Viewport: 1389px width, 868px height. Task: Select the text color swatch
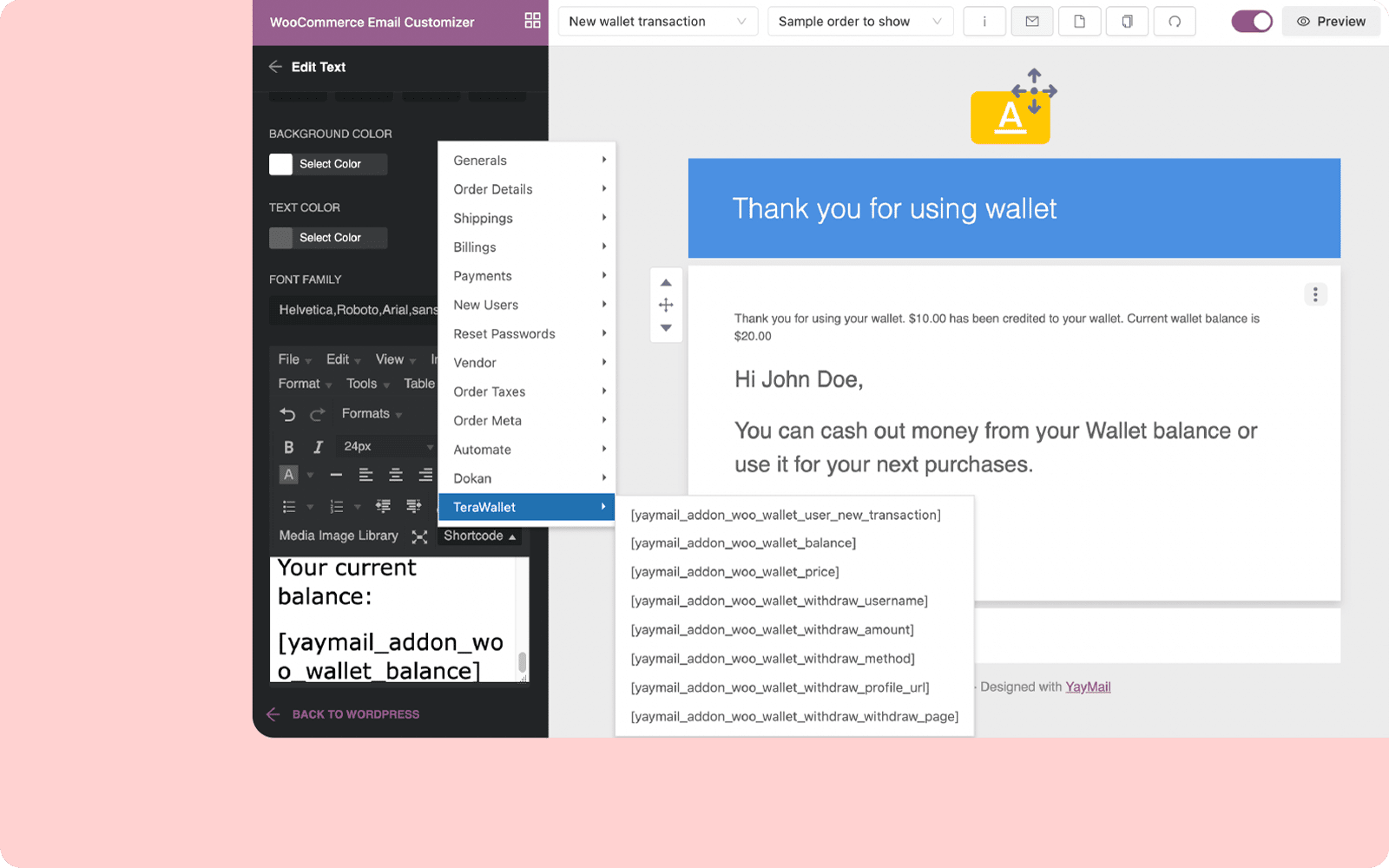(x=280, y=238)
